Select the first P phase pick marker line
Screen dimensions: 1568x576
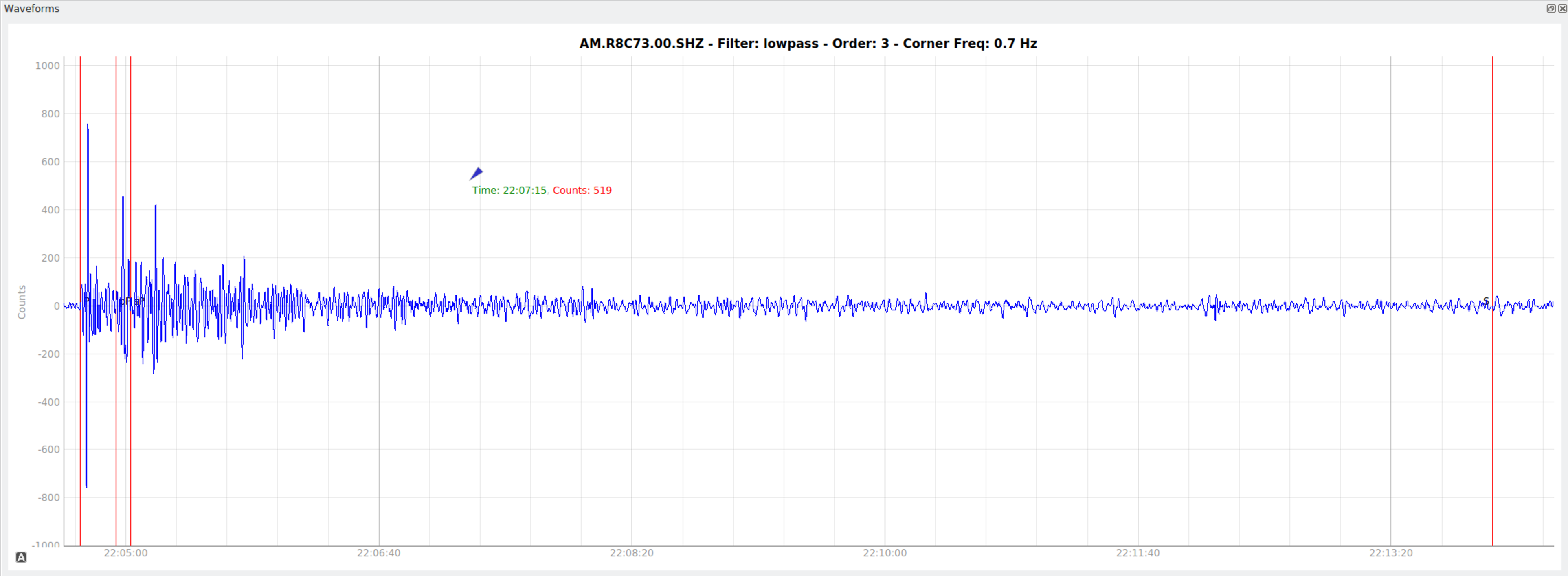click(x=80, y=301)
